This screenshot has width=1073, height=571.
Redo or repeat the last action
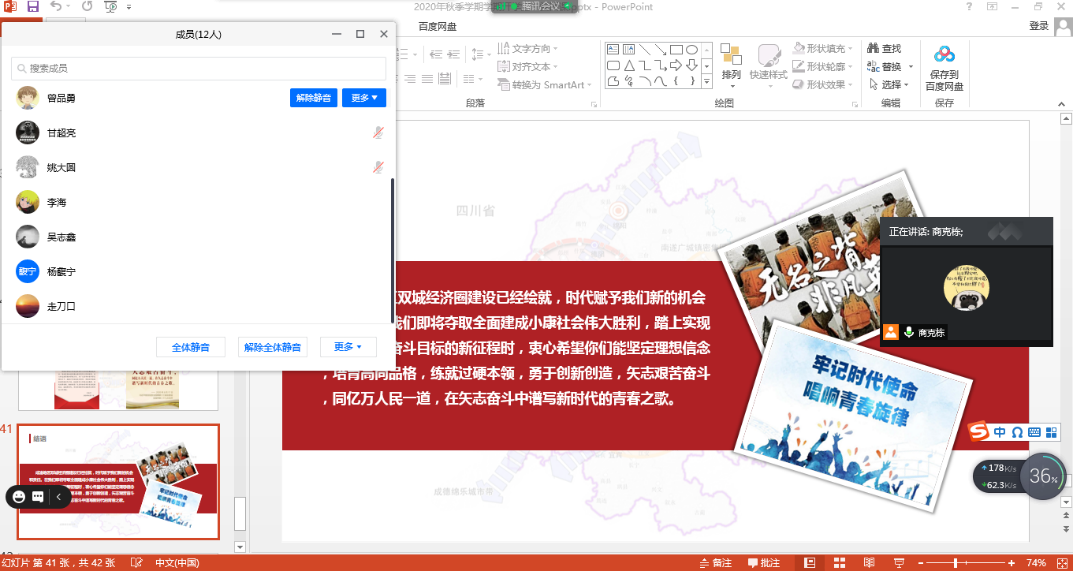88,7
